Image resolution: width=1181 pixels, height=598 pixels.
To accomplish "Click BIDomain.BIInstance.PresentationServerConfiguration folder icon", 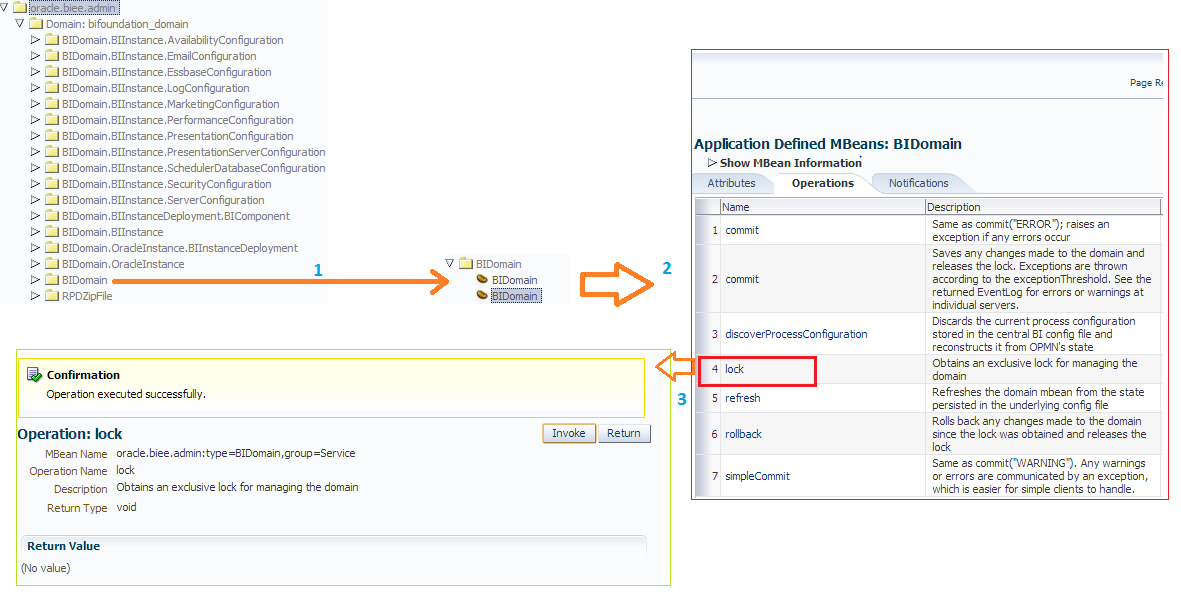I will tap(51, 151).
